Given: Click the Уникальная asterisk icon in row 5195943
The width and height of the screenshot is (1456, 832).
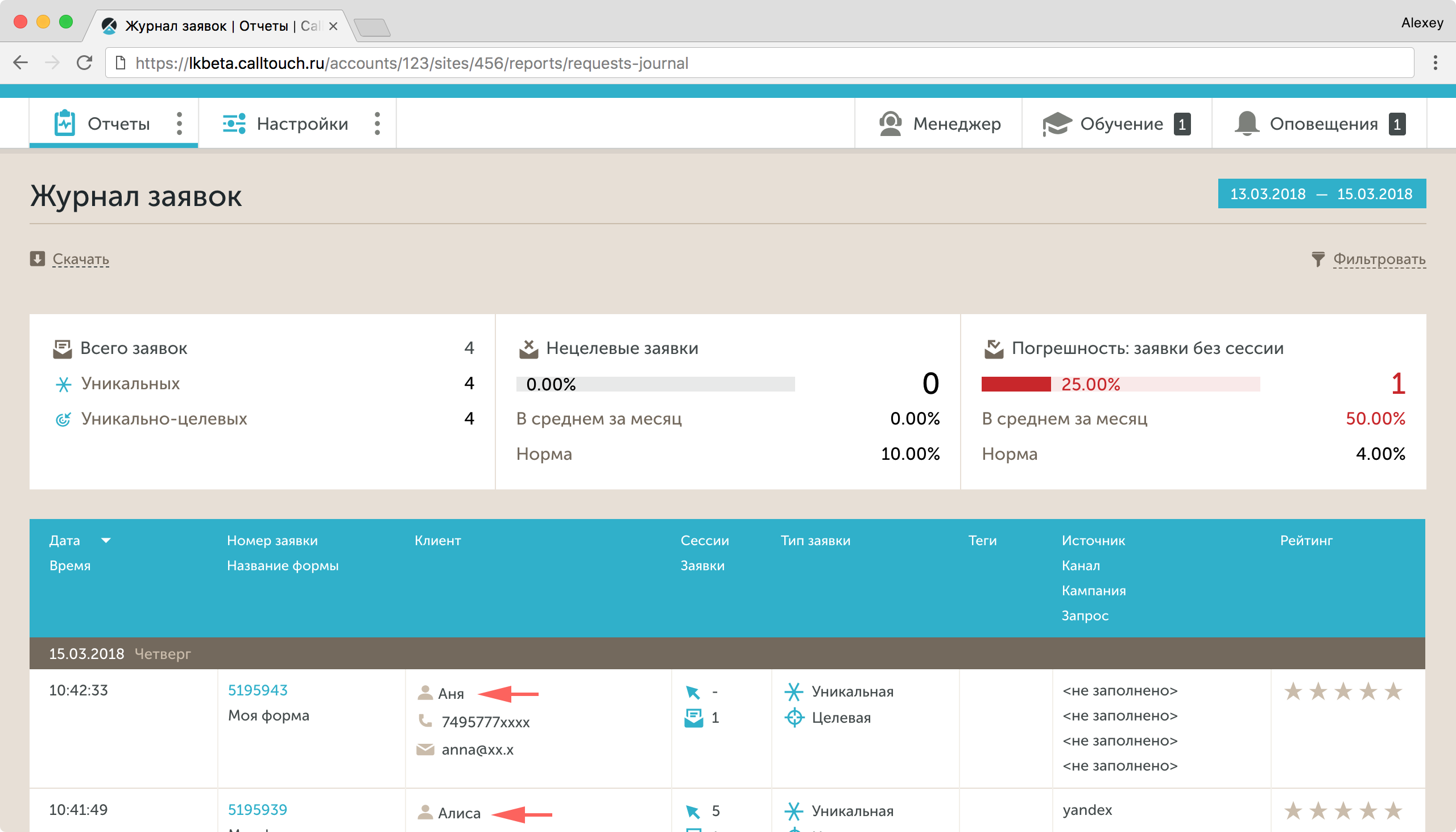Looking at the screenshot, I should (793, 691).
